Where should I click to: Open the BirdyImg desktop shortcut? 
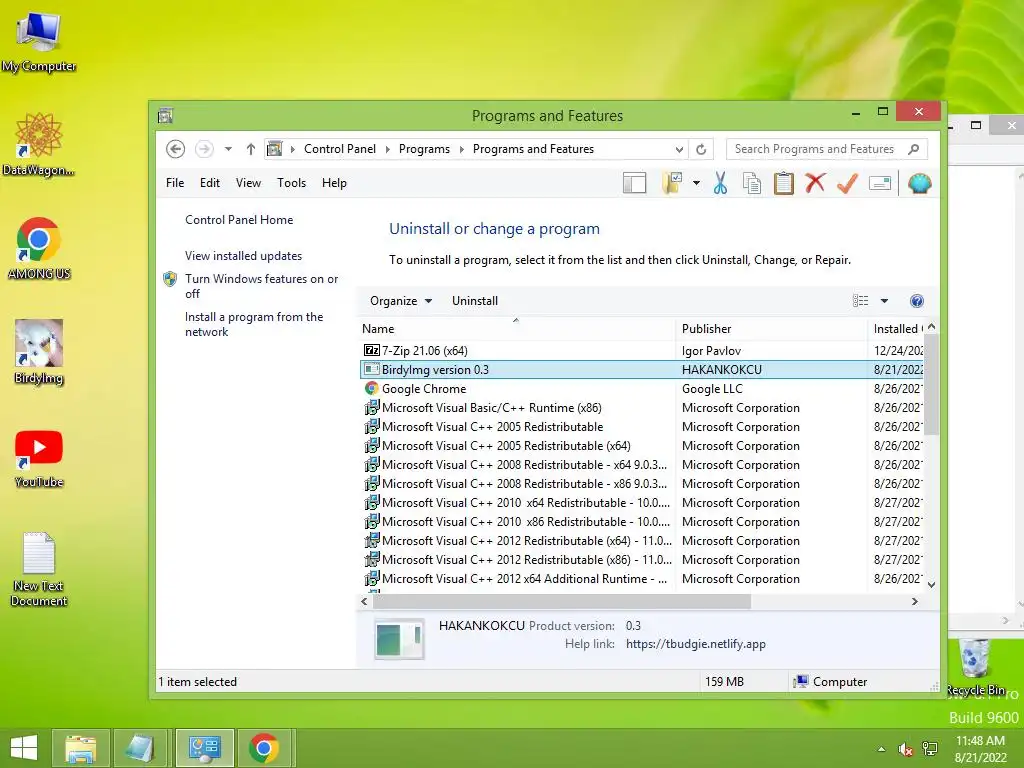point(39,353)
